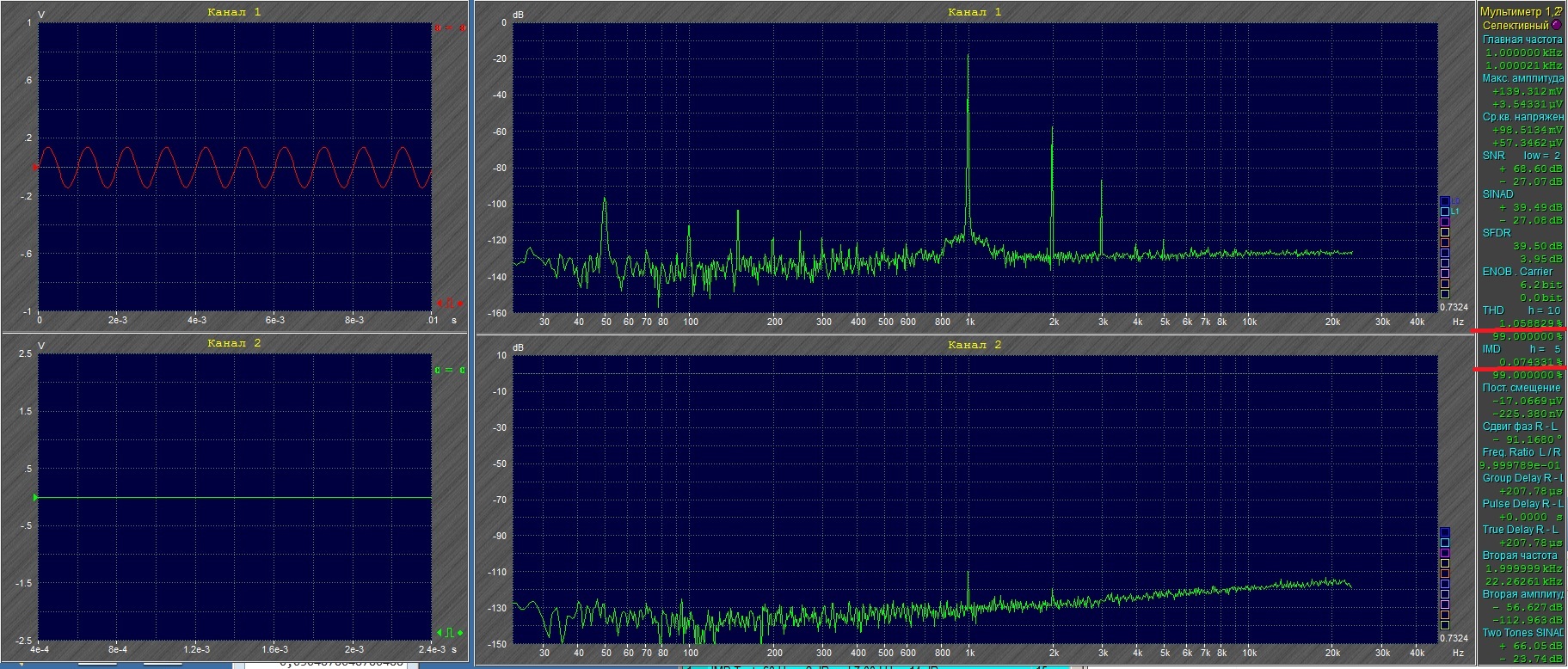Click the + 68.60 dB SNR value
1568x669 pixels.
(x=1531, y=169)
